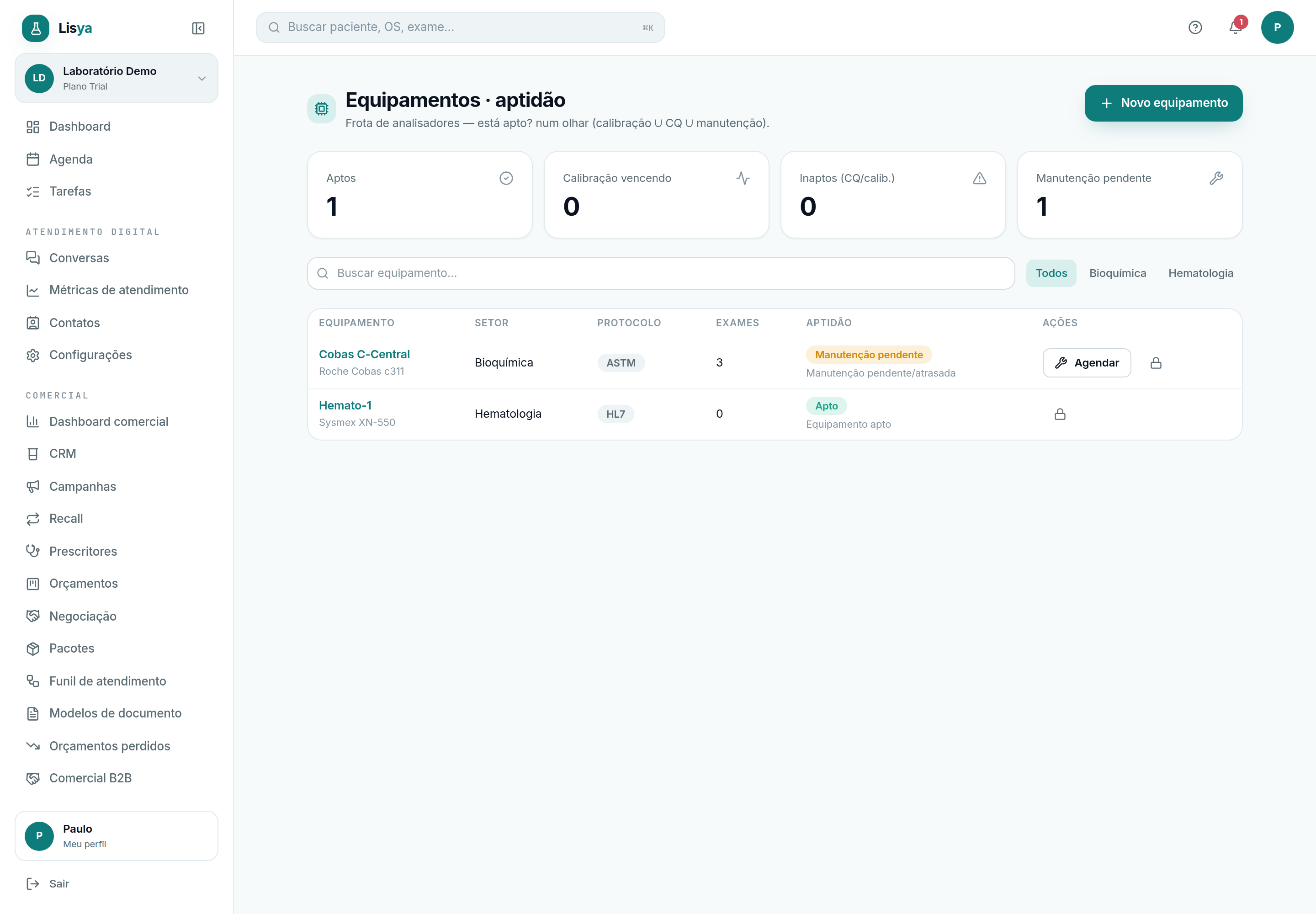Click the Métricas de atendimento chart icon
1316x914 pixels.
(x=32, y=290)
